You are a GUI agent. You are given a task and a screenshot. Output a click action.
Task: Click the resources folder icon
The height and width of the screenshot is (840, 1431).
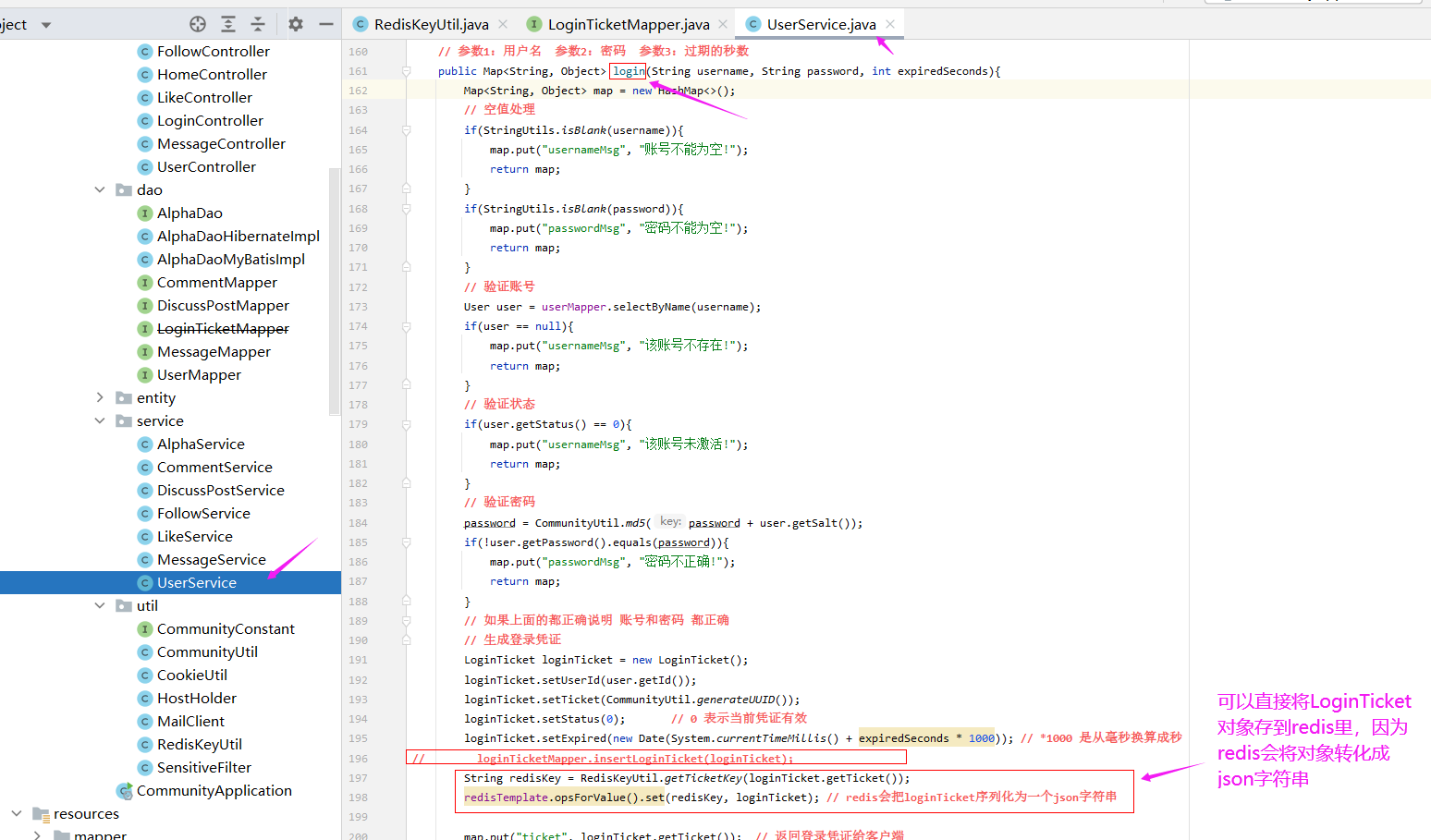click(x=40, y=813)
